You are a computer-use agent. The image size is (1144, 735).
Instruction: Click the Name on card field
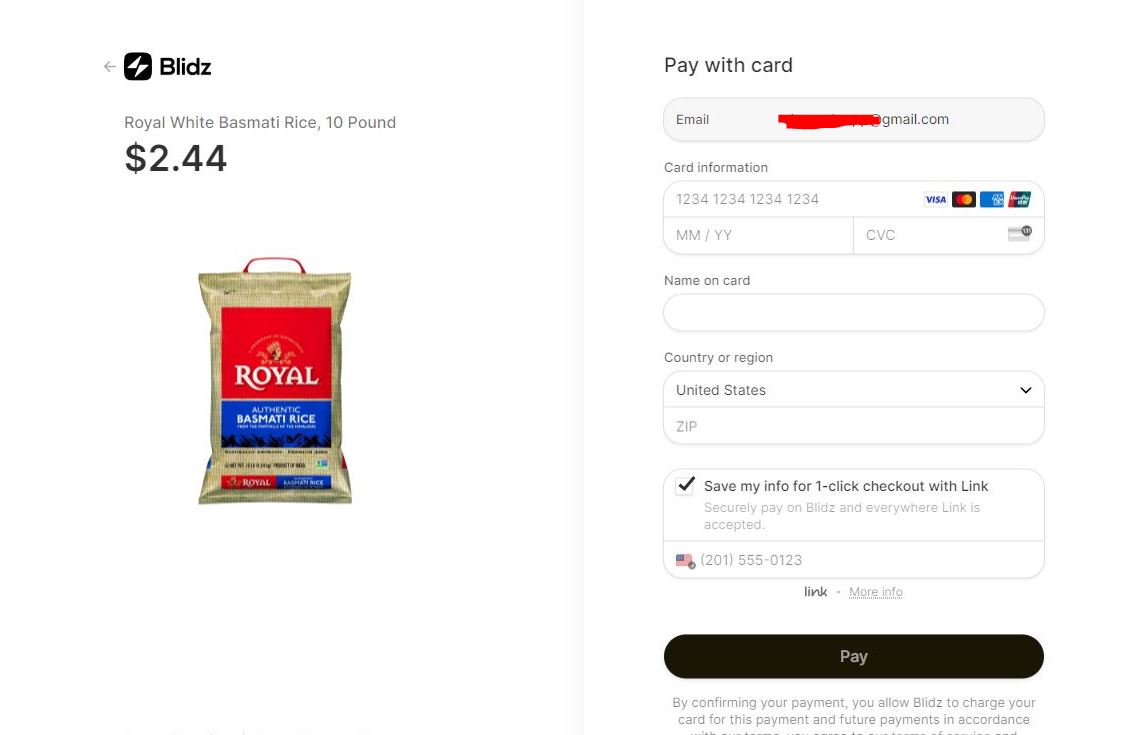[x=853, y=313]
